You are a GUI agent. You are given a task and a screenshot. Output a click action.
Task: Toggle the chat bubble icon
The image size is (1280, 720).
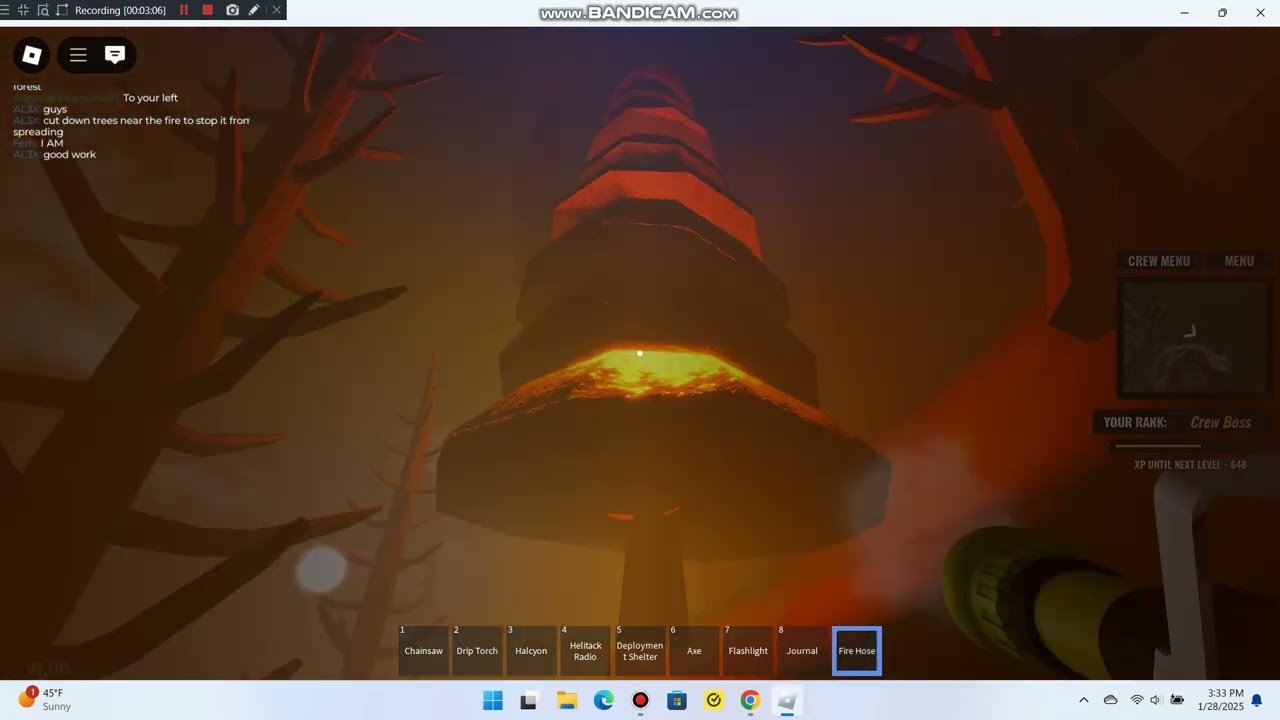(115, 55)
